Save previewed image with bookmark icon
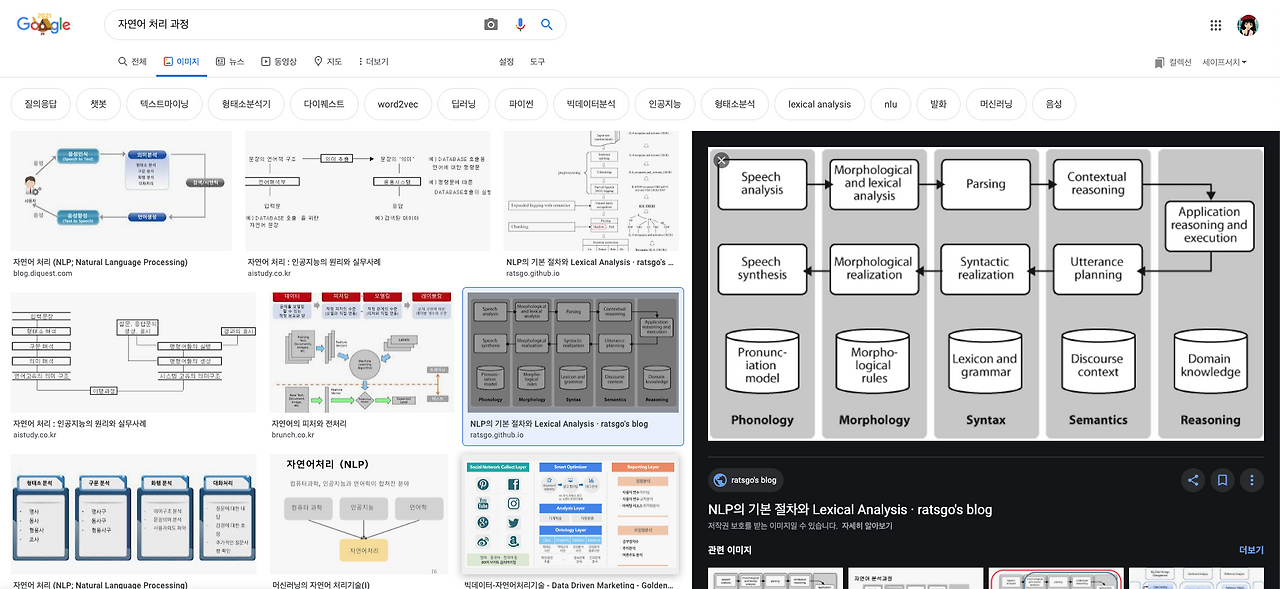The width and height of the screenshot is (1280, 589). (1222, 480)
